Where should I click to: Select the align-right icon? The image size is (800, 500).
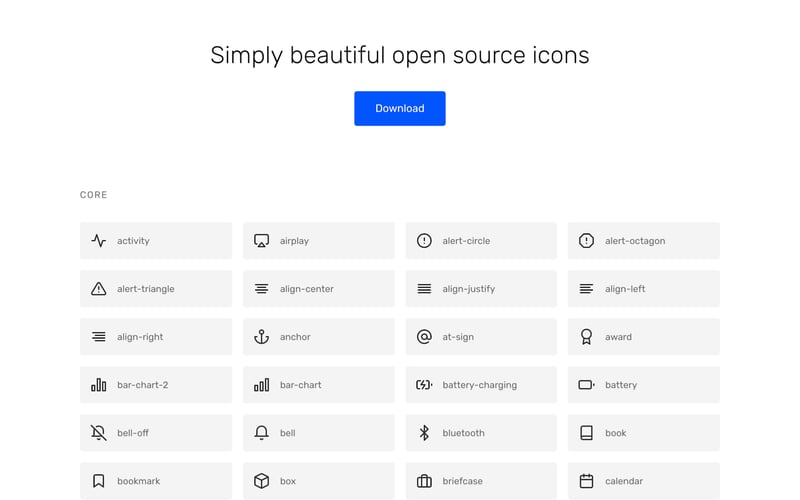[98, 337]
